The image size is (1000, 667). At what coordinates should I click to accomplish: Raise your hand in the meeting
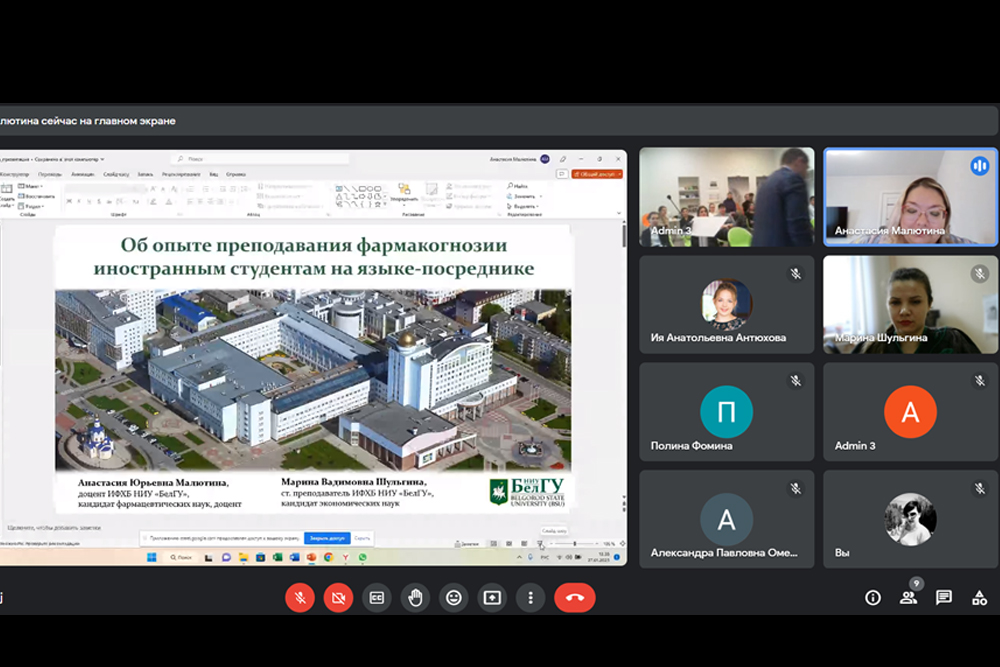(415, 598)
